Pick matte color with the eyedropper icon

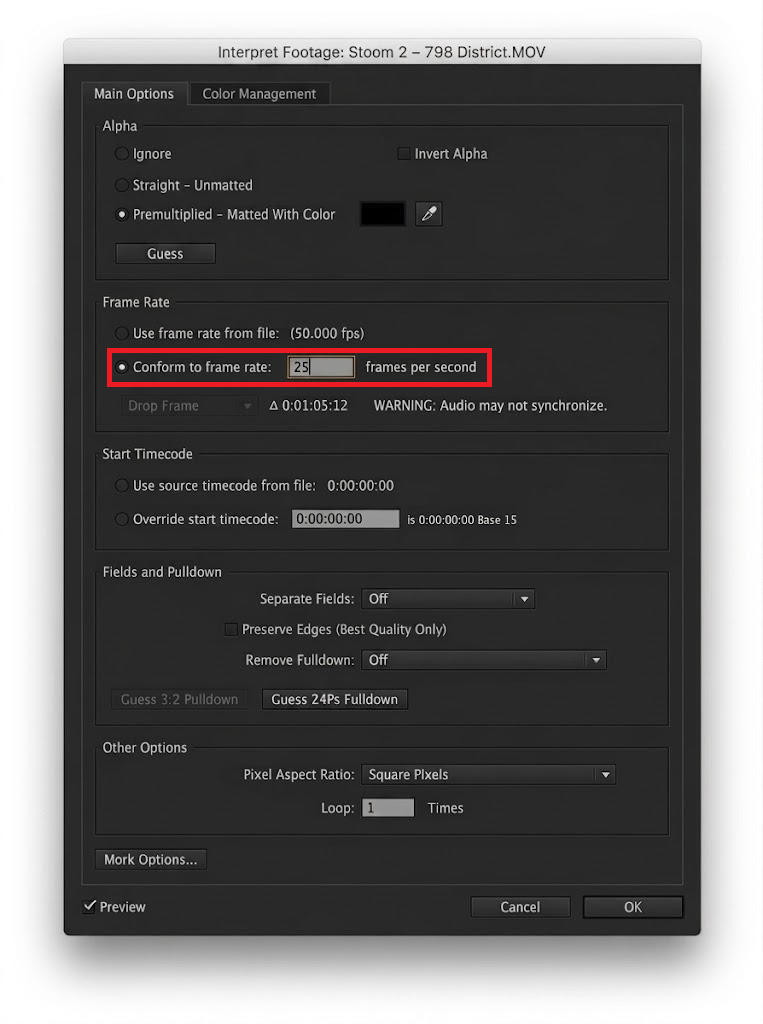click(x=429, y=214)
